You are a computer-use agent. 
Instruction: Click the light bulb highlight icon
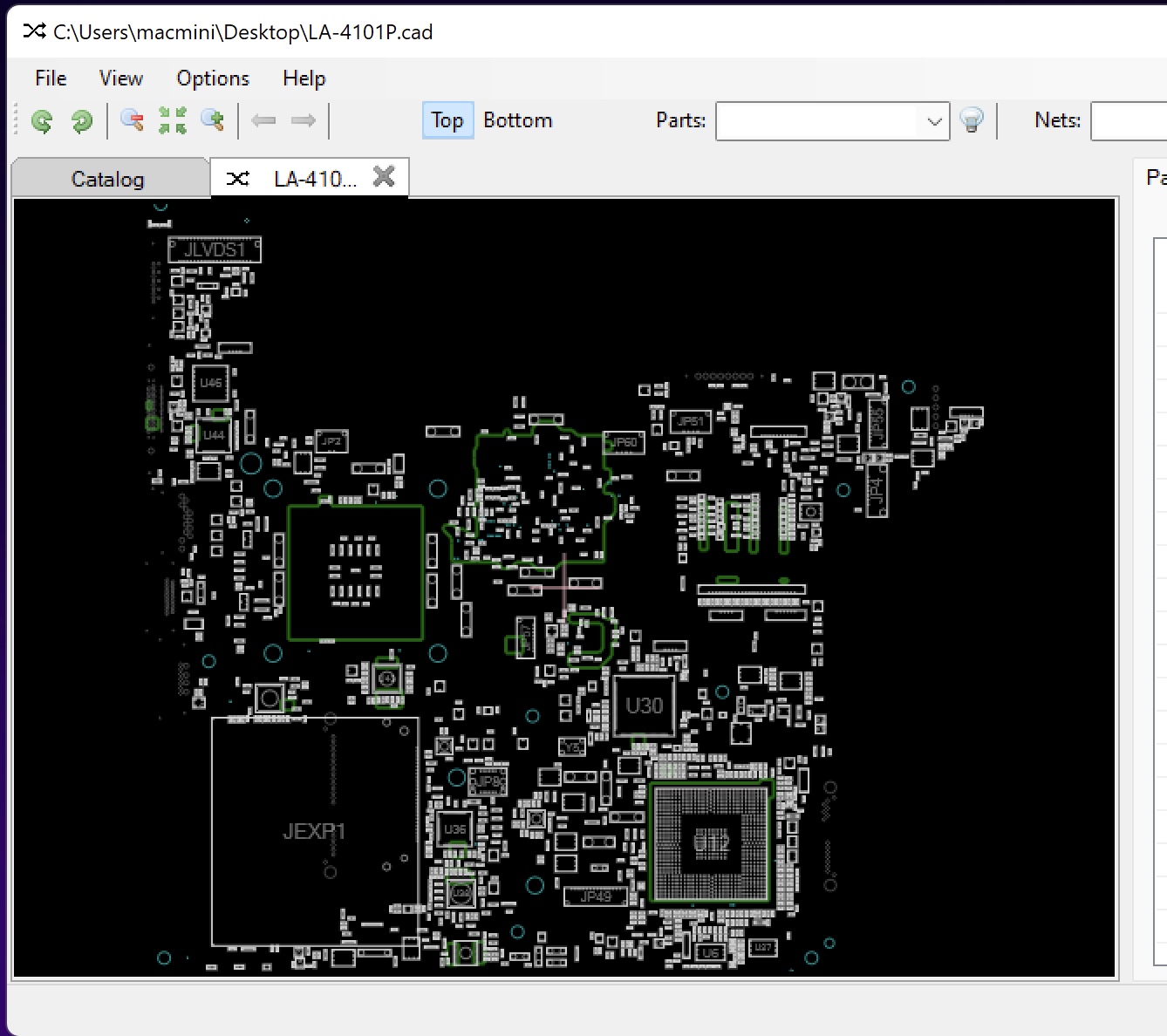[x=972, y=120]
